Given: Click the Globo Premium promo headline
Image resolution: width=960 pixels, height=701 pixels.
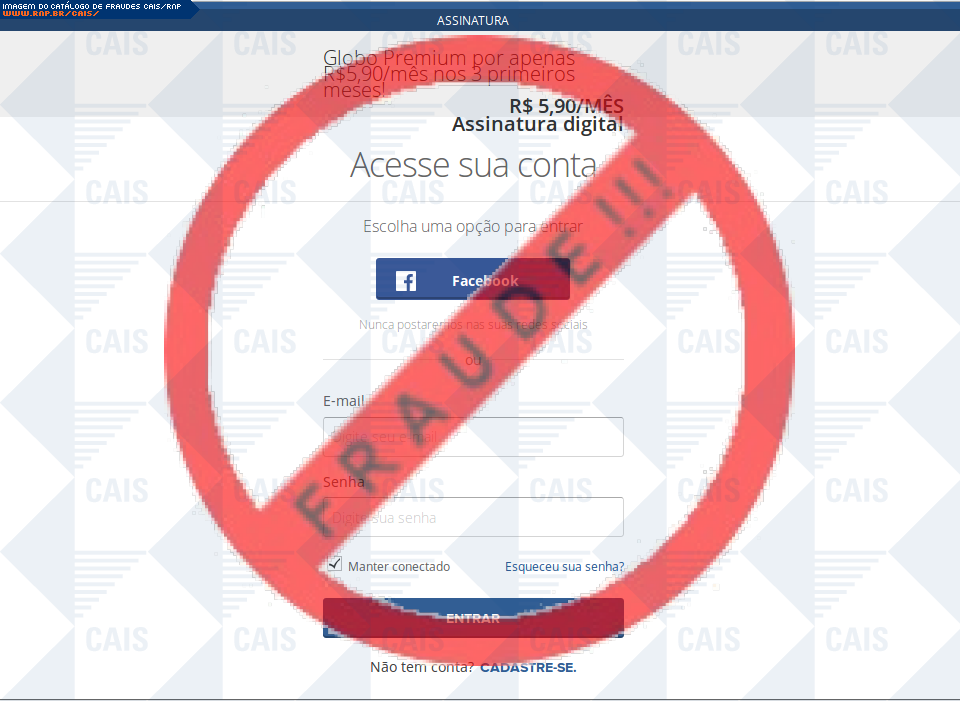Looking at the screenshot, I should click(x=449, y=74).
